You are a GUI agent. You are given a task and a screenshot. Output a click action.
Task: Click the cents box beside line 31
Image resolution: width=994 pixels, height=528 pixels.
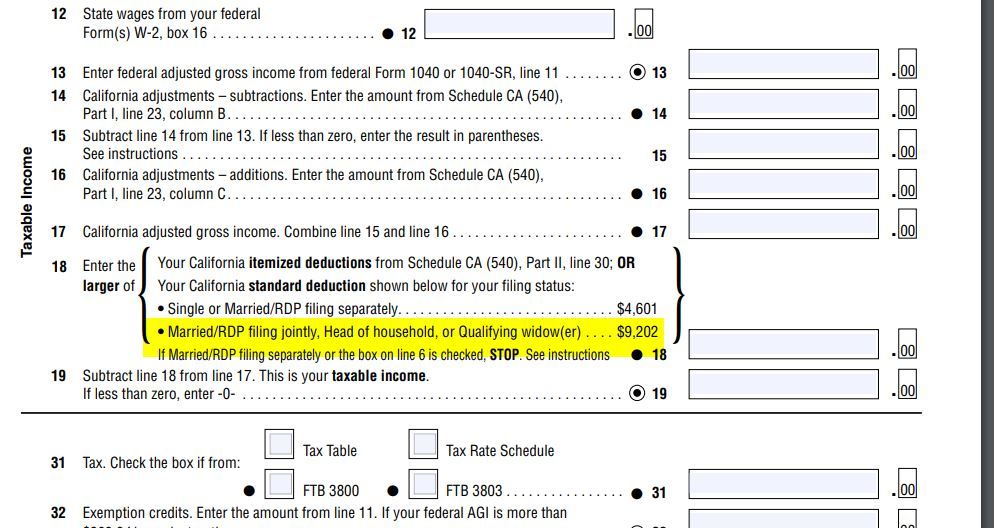[x=907, y=484]
